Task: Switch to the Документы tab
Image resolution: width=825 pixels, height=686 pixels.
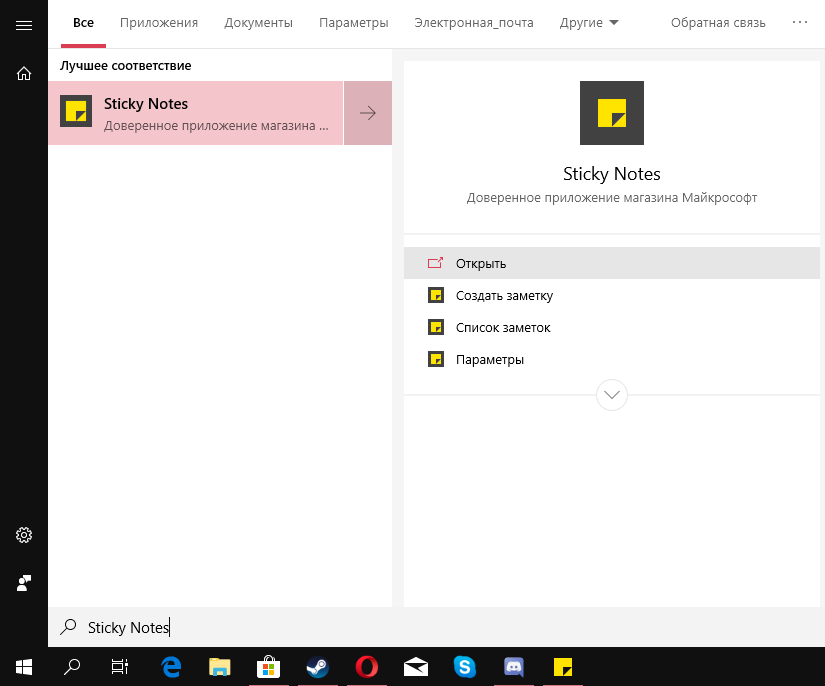Action: (258, 23)
